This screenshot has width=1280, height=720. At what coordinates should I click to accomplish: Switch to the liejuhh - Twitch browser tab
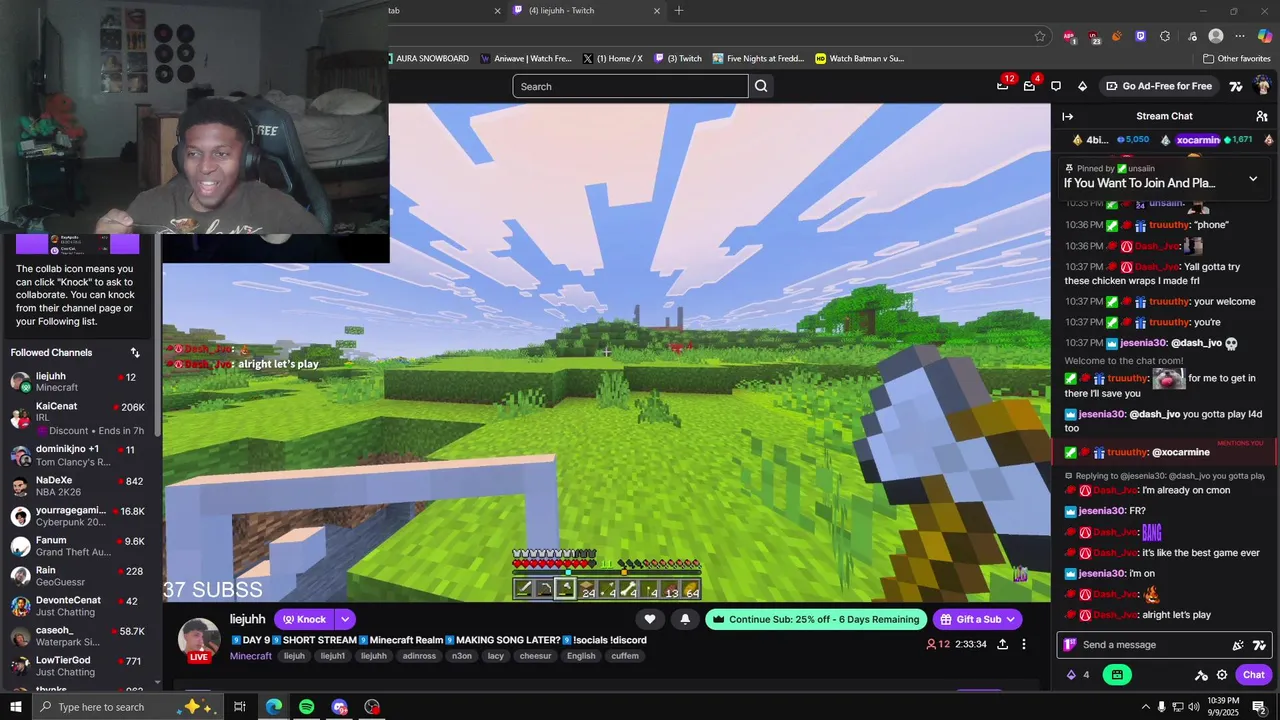point(586,11)
